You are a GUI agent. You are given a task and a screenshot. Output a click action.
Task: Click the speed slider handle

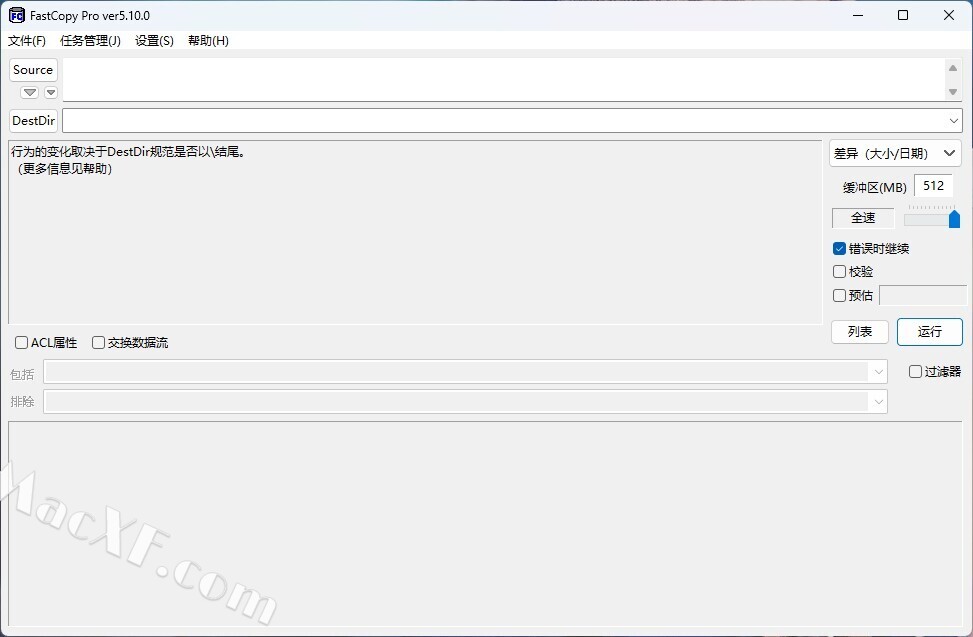[954, 219]
